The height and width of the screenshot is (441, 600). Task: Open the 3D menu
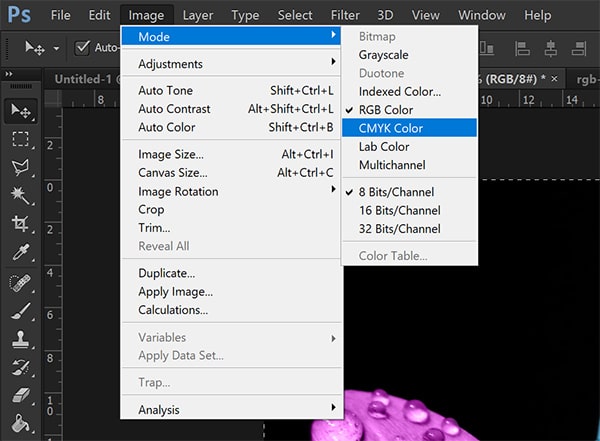[385, 15]
